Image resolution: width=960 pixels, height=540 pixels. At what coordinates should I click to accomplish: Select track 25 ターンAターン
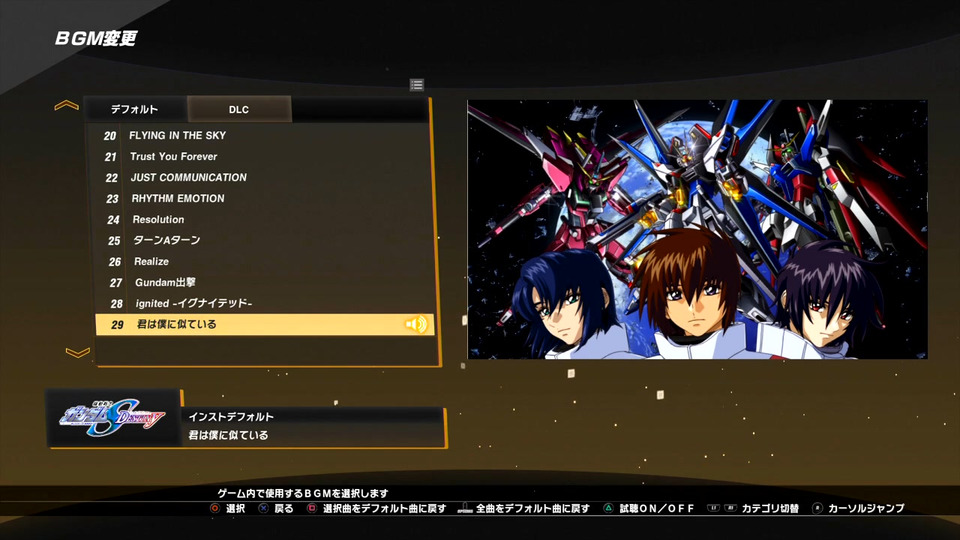[264, 240]
